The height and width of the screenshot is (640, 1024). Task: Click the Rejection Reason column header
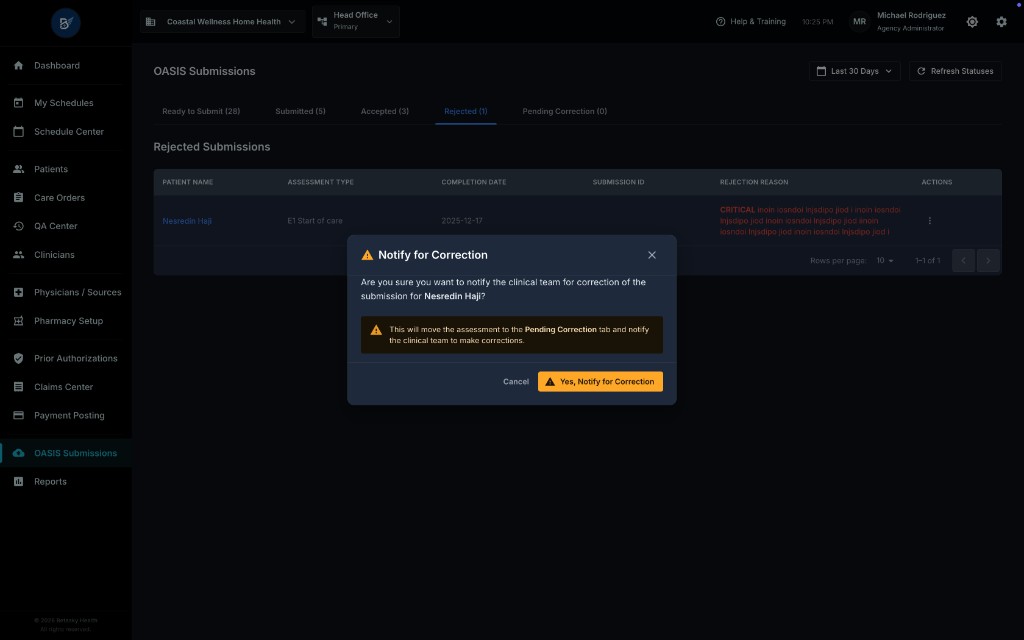click(x=754, y=182)
